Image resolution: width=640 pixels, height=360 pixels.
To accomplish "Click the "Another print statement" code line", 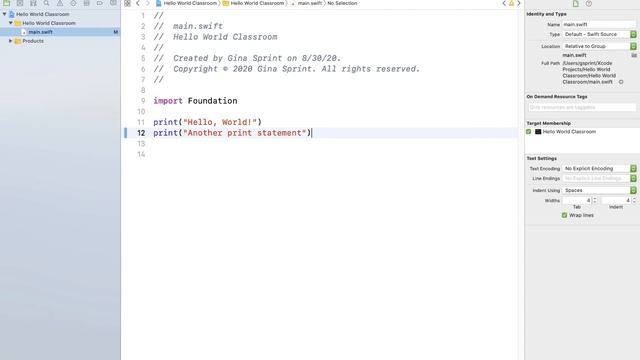I will pyautogui.click(x=232, y=133).
